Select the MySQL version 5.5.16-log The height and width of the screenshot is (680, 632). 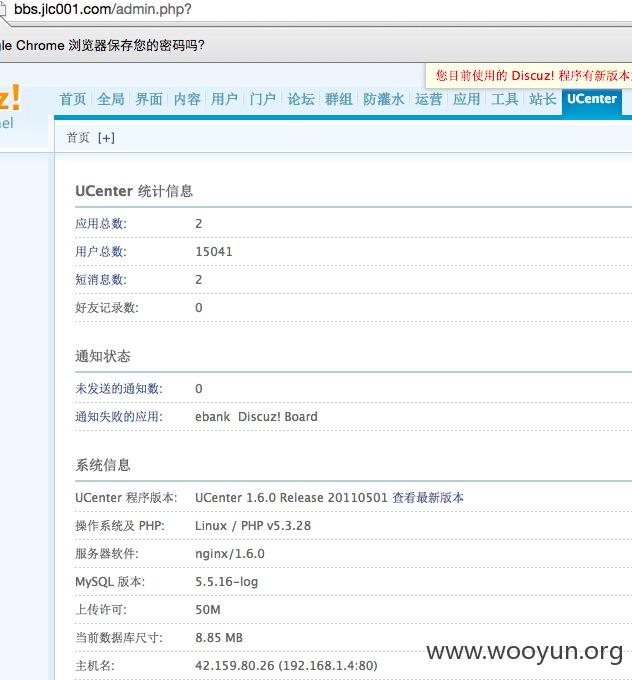pyautogui.click(x=226, y=582)
